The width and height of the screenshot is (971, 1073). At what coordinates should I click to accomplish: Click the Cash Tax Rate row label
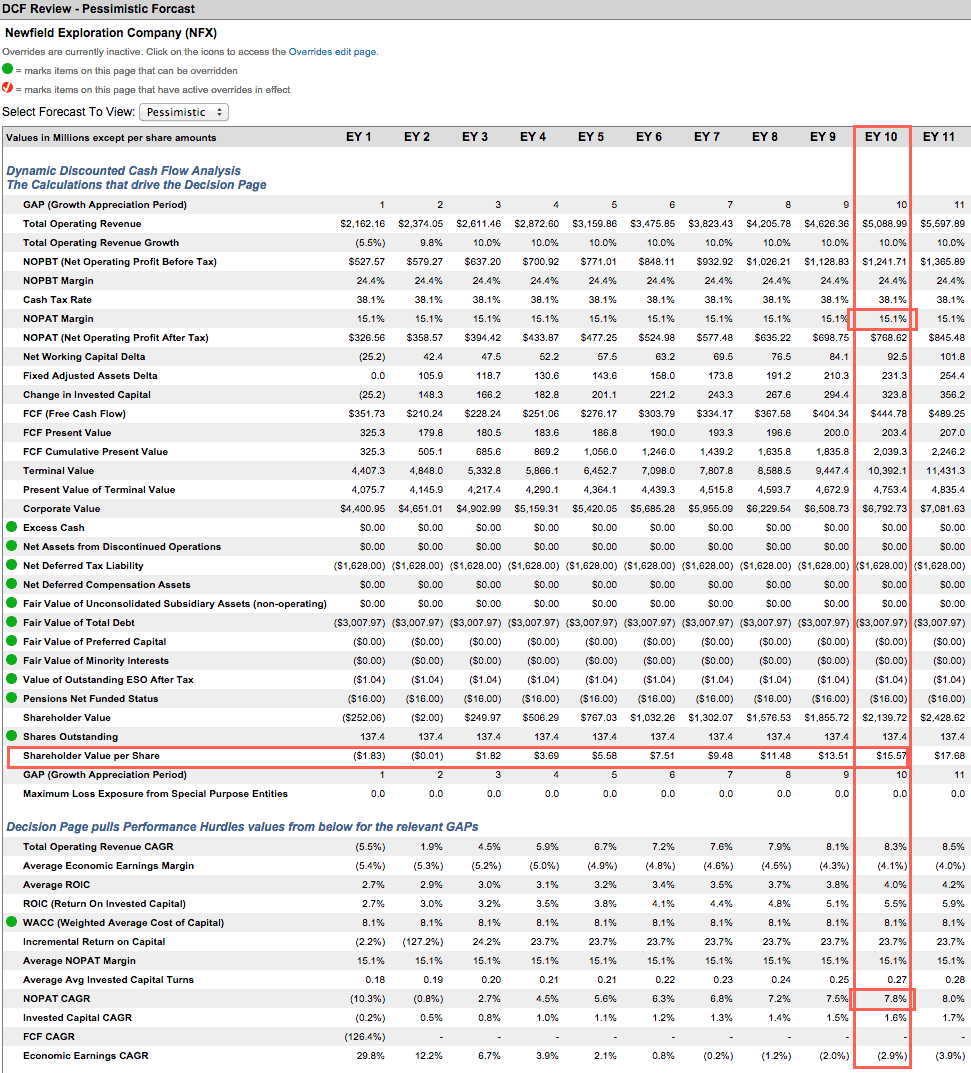pyautogui.click(x=57, y=300)
